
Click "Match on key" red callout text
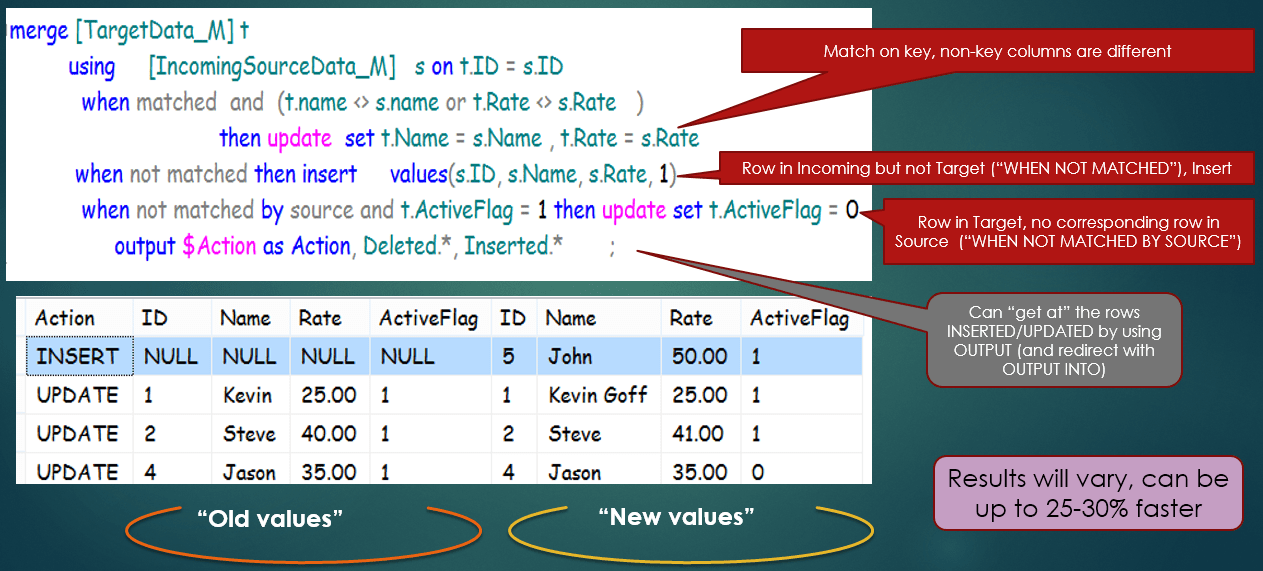tap(997, 51)
